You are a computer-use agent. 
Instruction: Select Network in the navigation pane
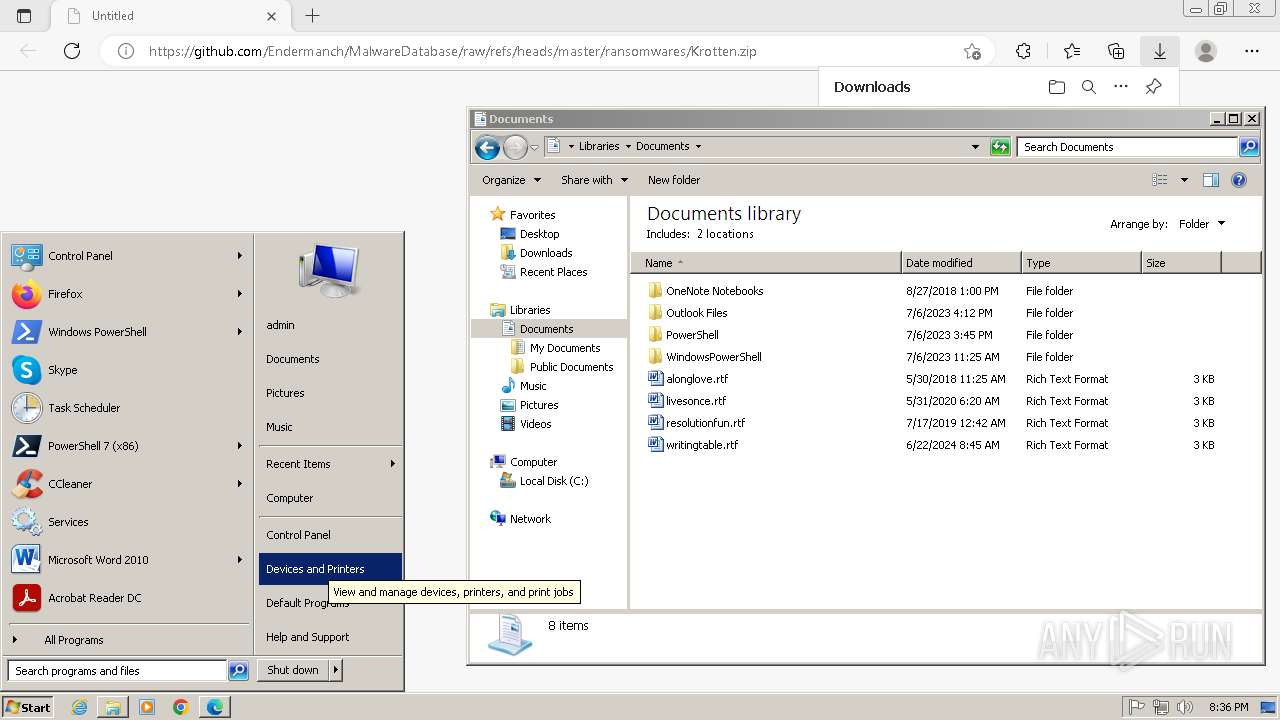[x=530, y=519]
